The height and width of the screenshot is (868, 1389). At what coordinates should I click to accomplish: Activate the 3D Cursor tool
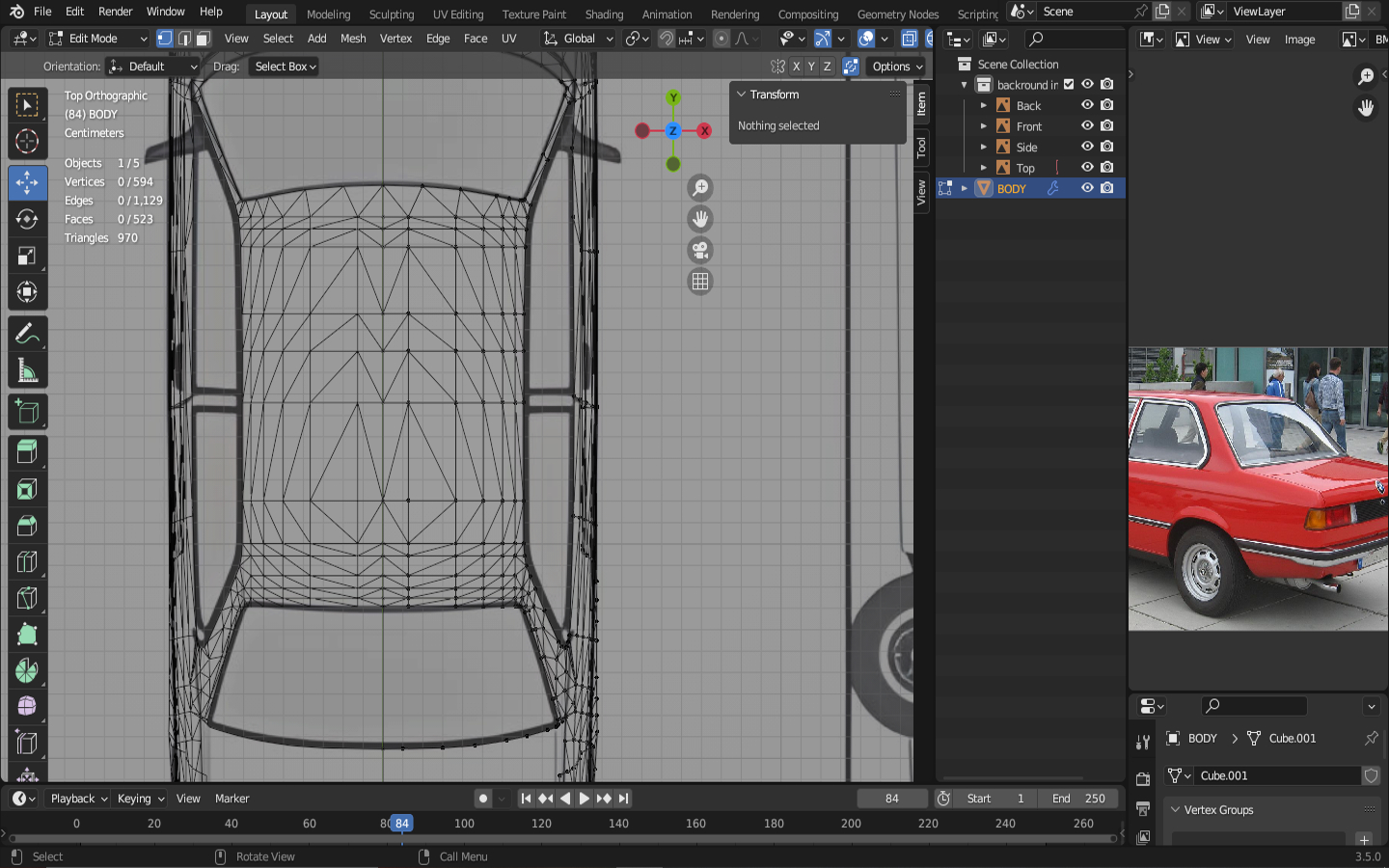[x=27, y=142]
